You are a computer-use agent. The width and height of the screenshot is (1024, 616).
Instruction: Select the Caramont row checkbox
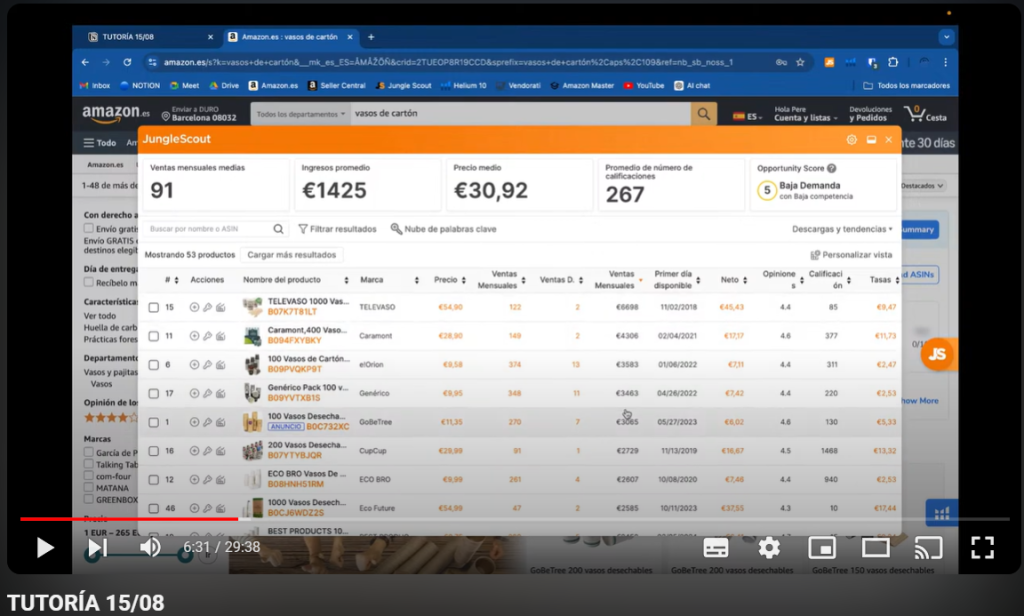coord(154,336)
